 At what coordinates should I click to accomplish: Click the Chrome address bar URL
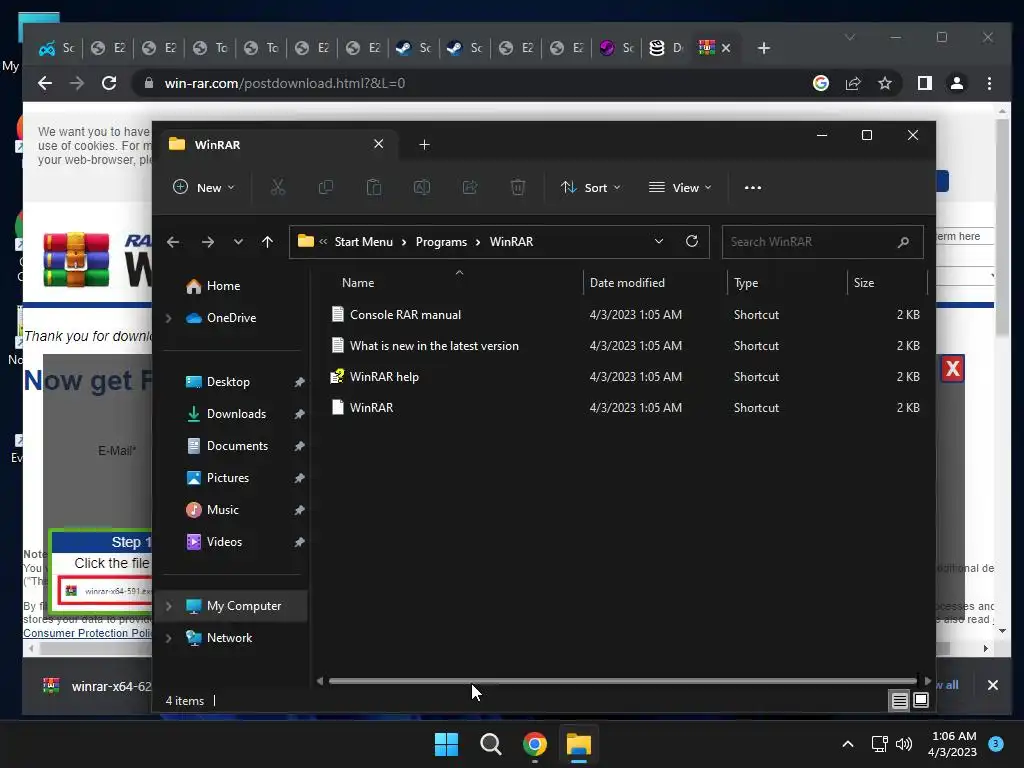point(285,83)
